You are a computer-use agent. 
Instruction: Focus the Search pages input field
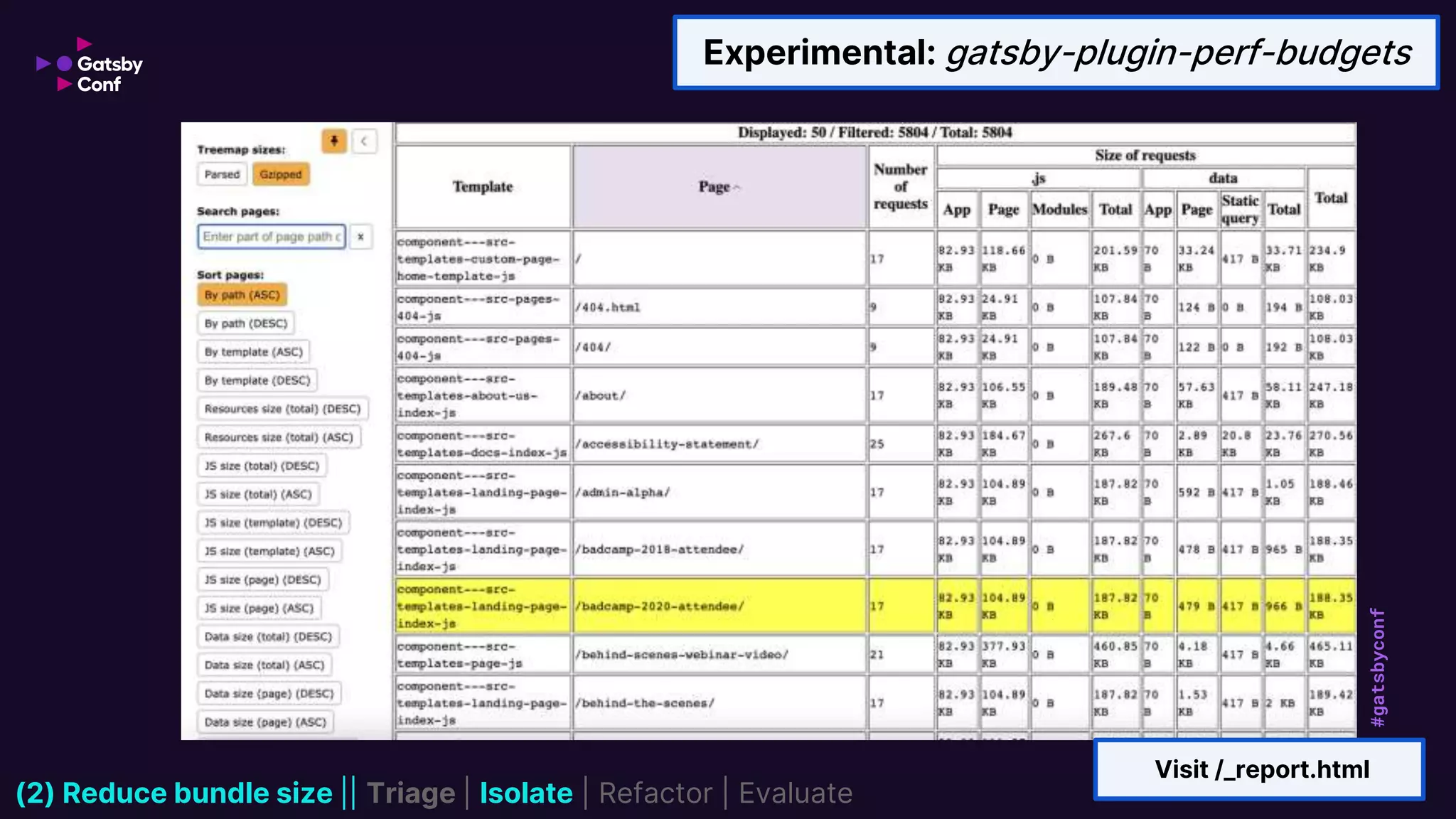(272, 237)
